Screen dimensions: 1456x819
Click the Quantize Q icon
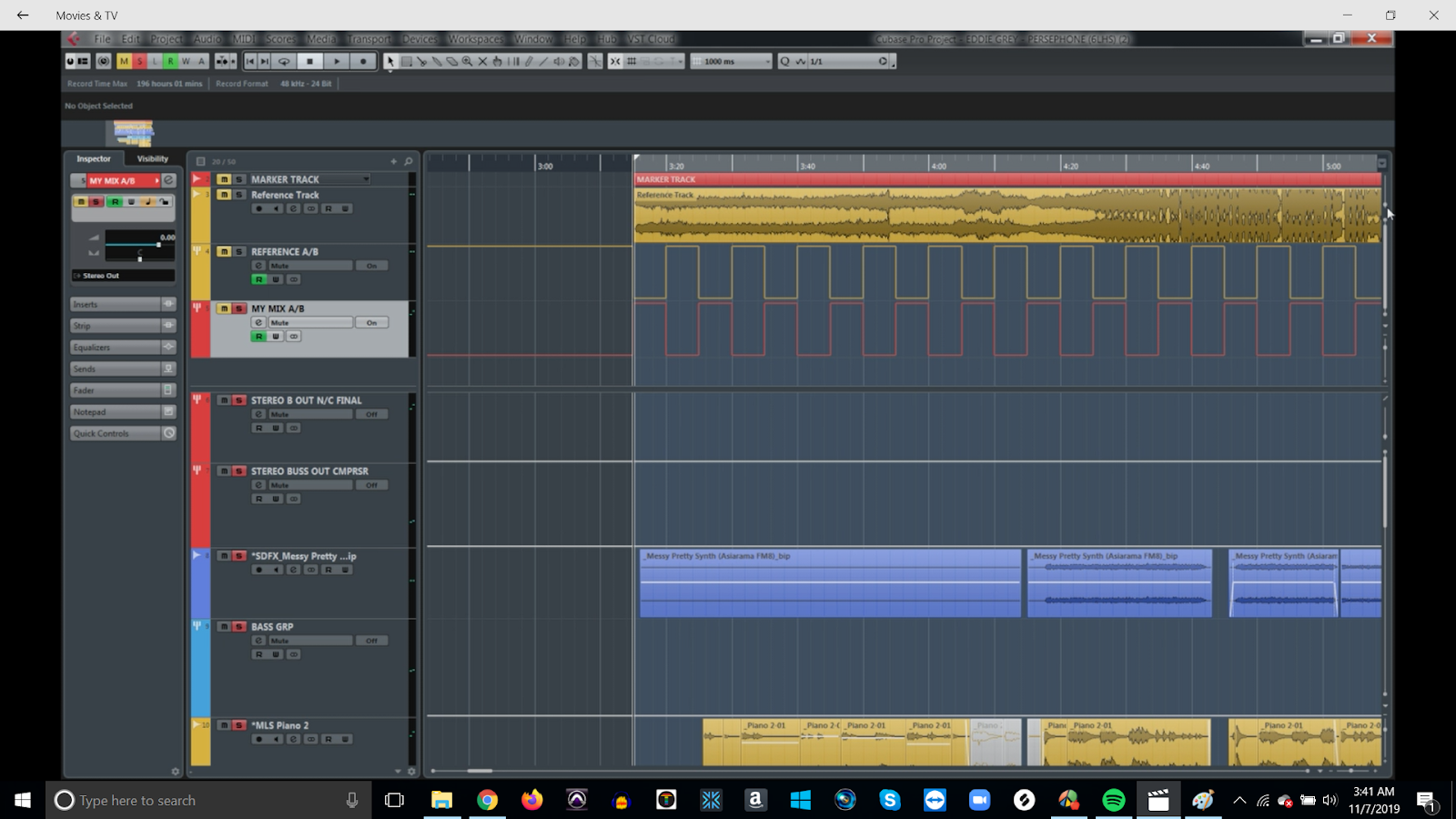pos(784,61)
